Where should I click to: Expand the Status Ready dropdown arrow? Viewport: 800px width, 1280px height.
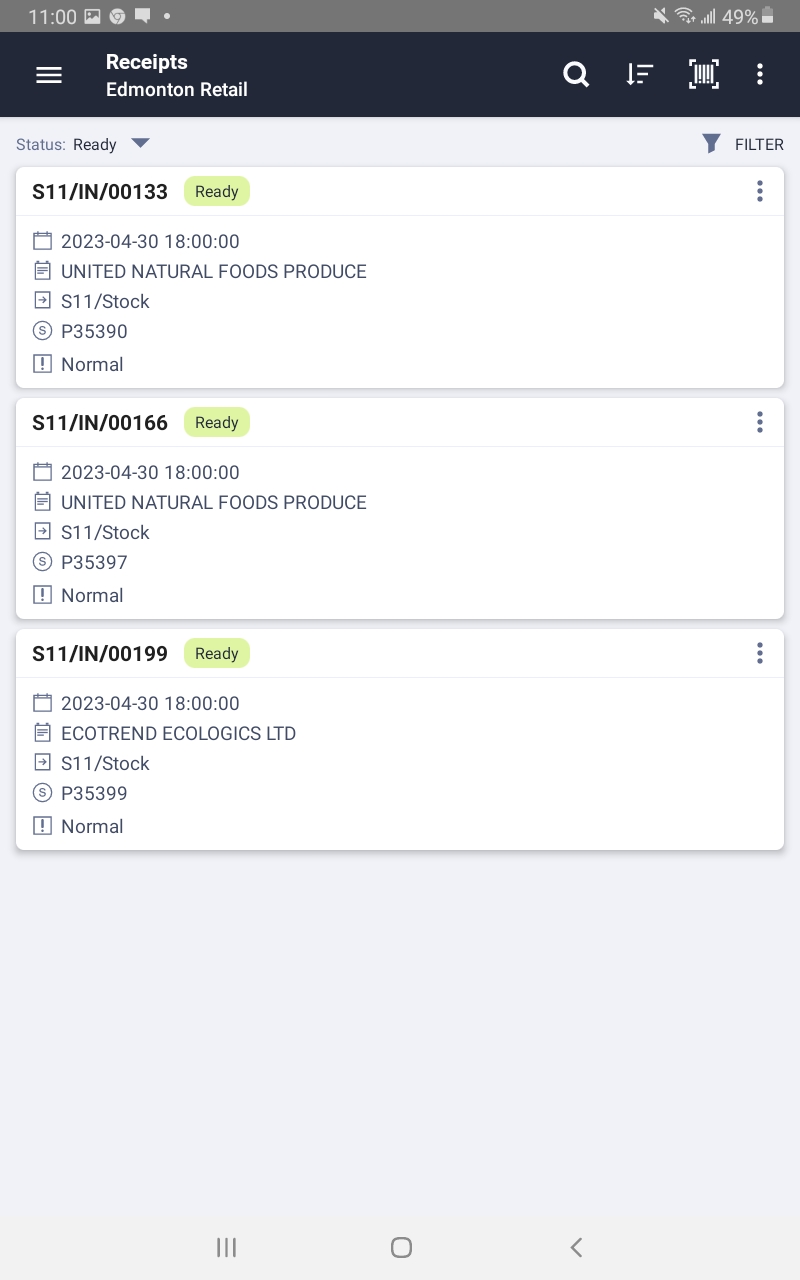click(140, 143)
